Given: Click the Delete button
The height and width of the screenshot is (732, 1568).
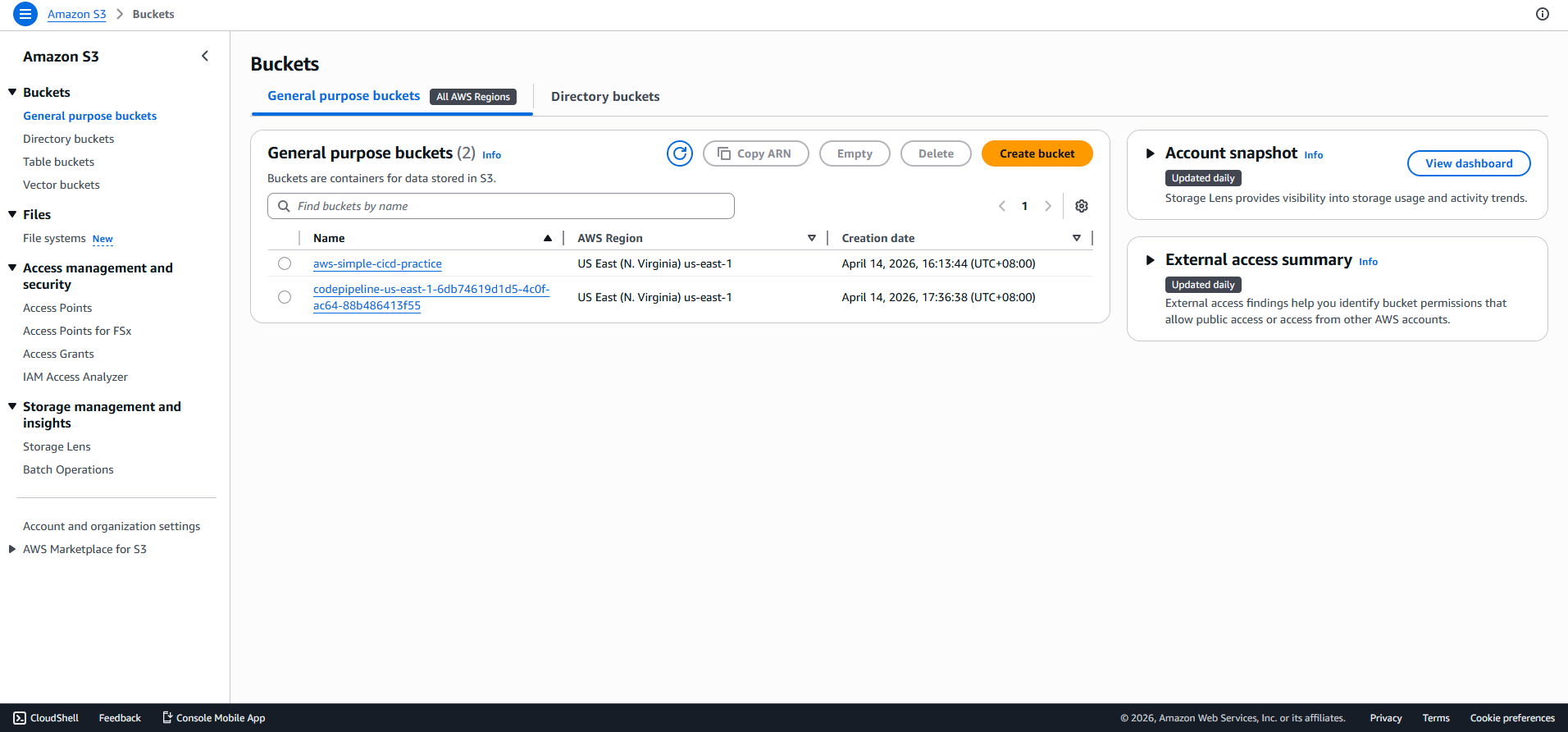Looking at the screenshot, I should 936,153.
